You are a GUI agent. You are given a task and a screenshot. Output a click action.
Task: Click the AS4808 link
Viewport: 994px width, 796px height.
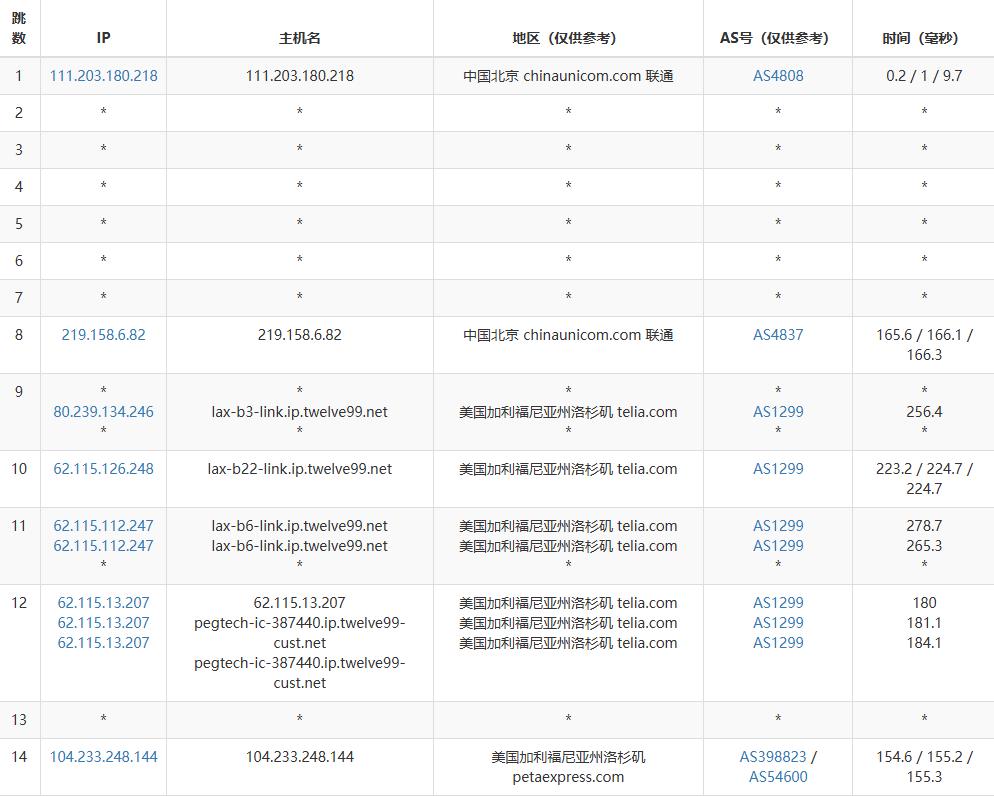pyautogui.click(x=778, y=76)
